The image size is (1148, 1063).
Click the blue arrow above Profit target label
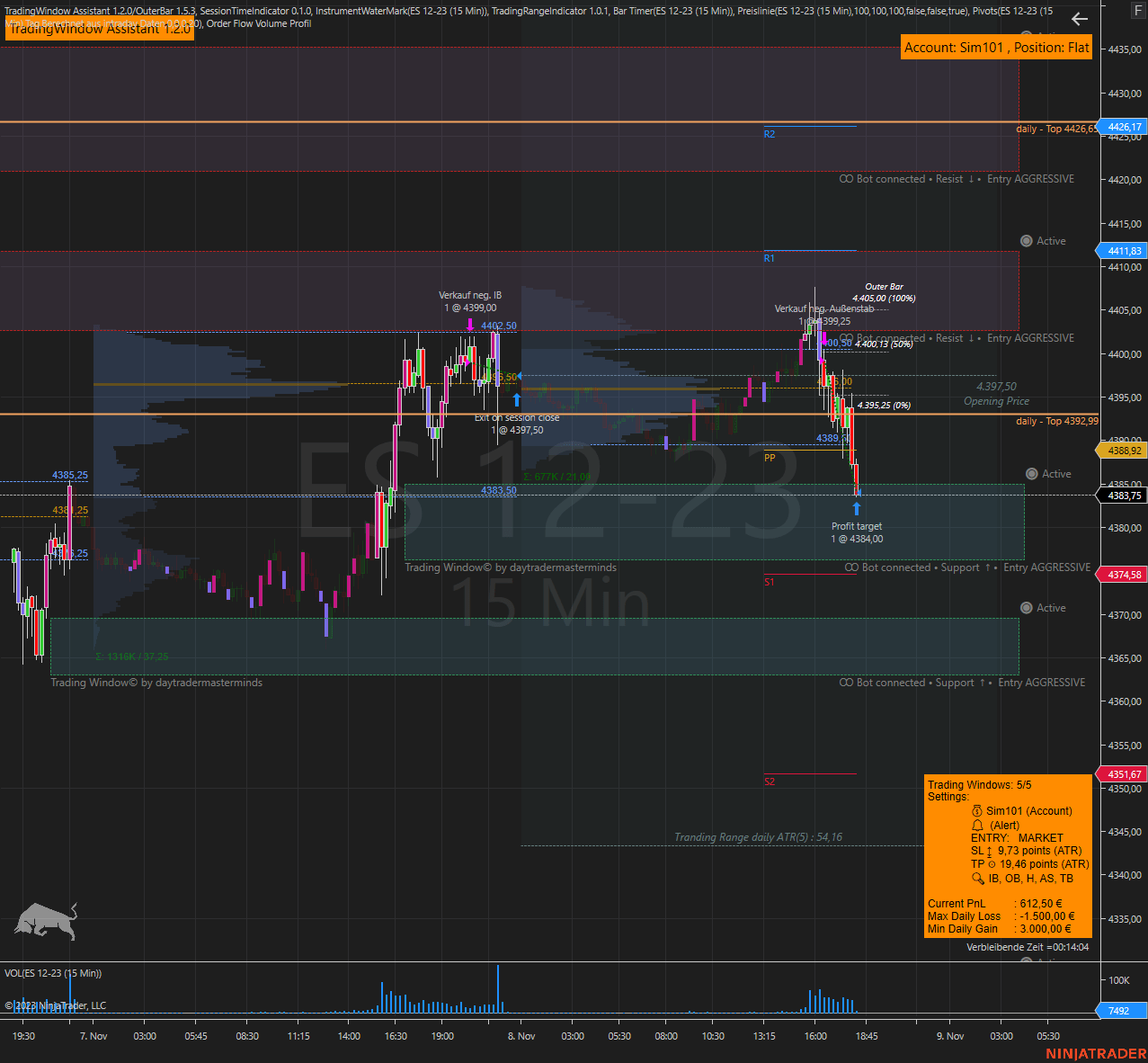click(x=857, y=509)
